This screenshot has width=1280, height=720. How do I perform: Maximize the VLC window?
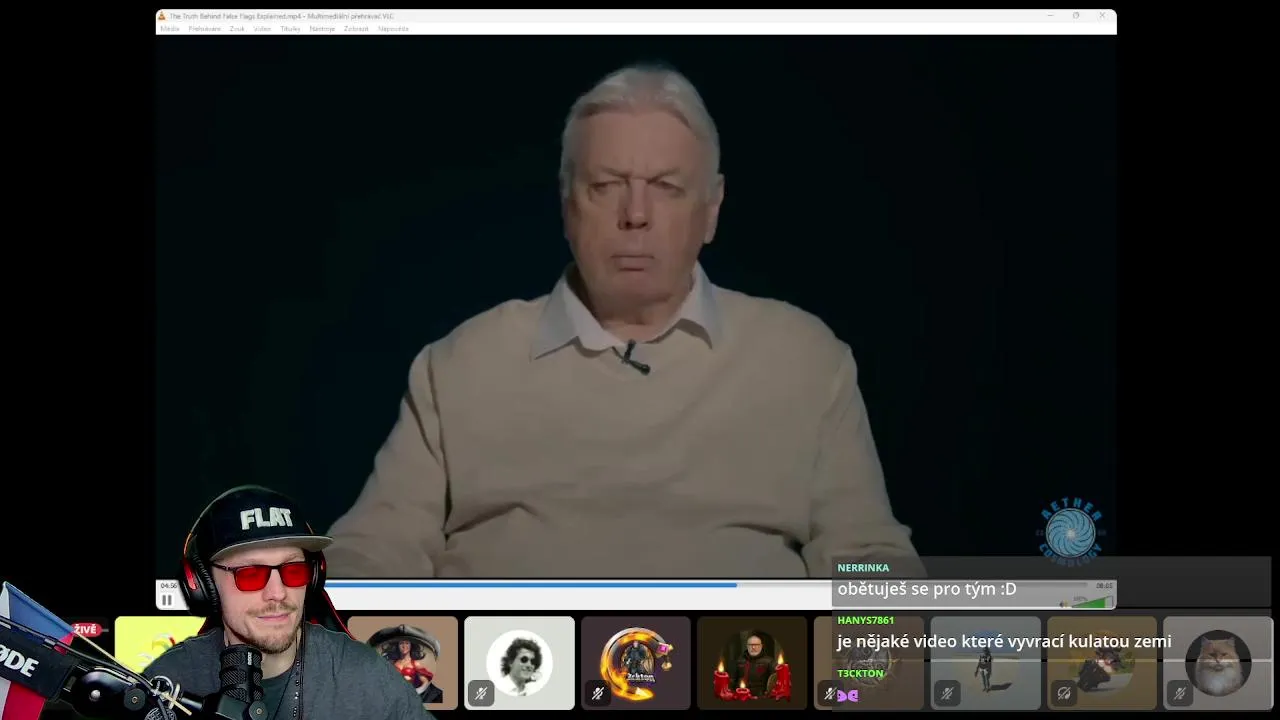1076,16
